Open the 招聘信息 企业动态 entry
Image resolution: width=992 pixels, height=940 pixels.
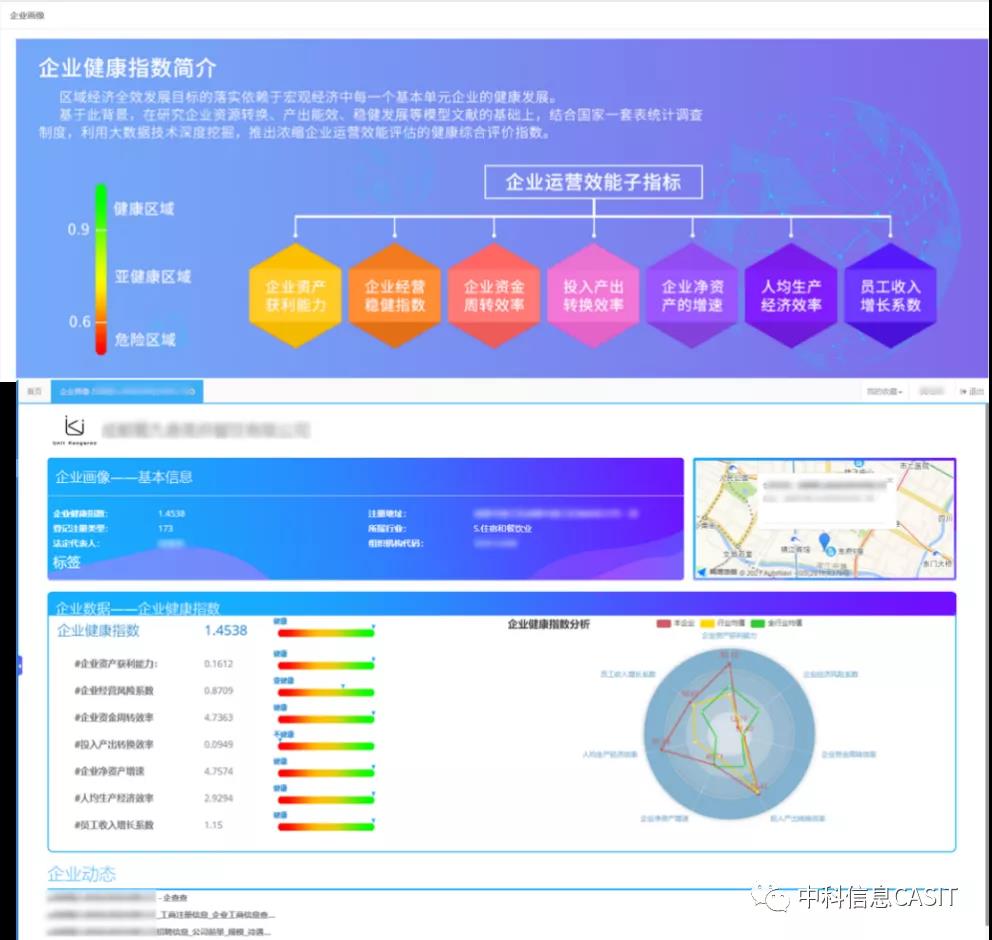coord(159,932)
